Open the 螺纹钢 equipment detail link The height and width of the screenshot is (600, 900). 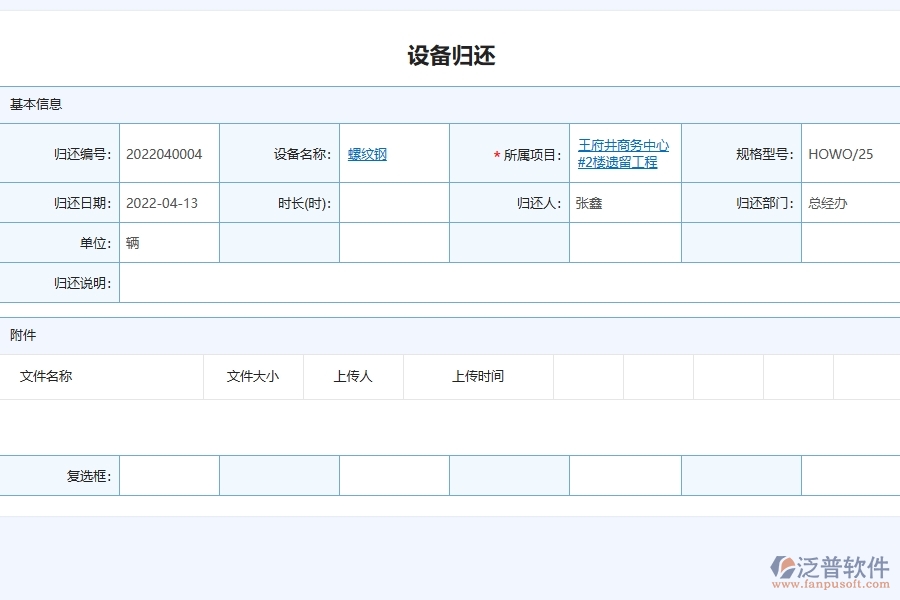click(x=365, y=153)
